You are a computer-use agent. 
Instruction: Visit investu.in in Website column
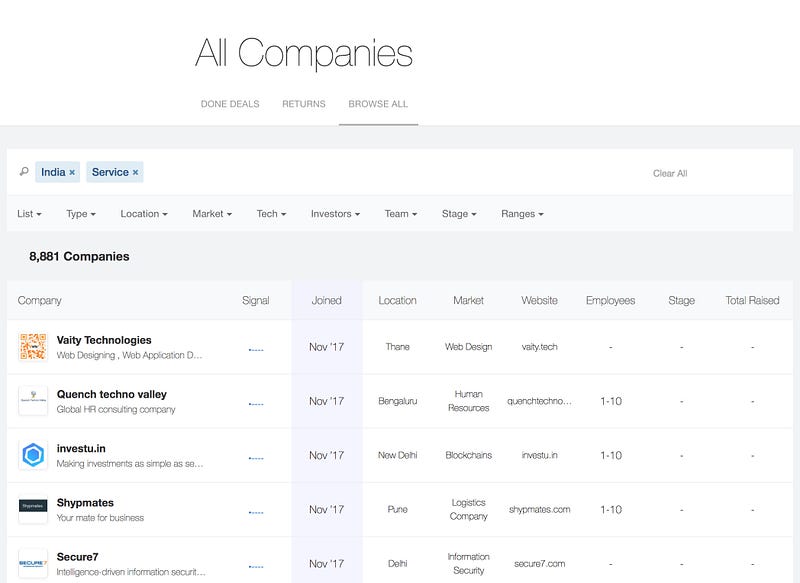(539, 455)
